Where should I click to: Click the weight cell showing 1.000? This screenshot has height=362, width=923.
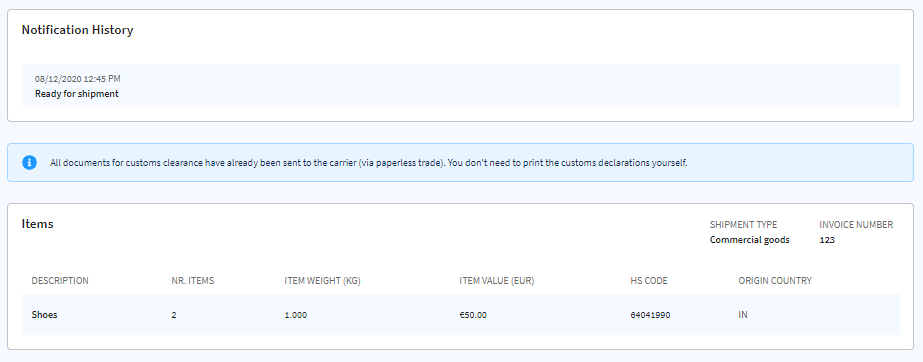[x=296, y=315]
